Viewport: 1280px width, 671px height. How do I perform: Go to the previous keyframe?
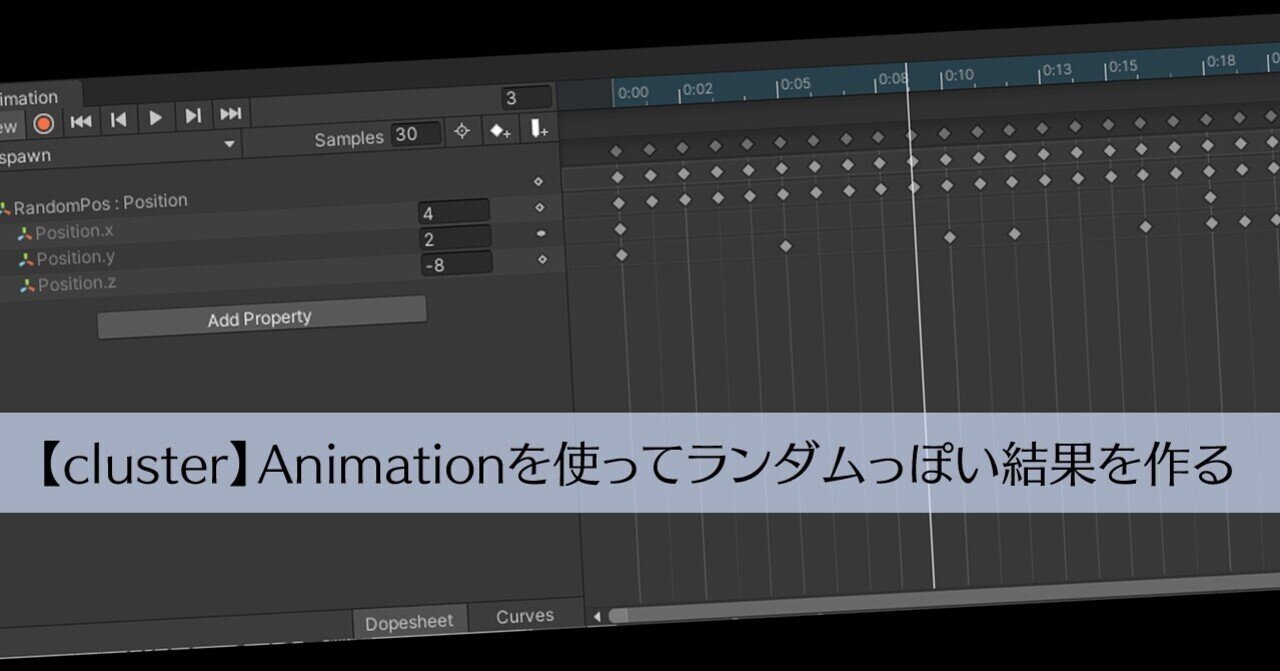click(117, 117)
